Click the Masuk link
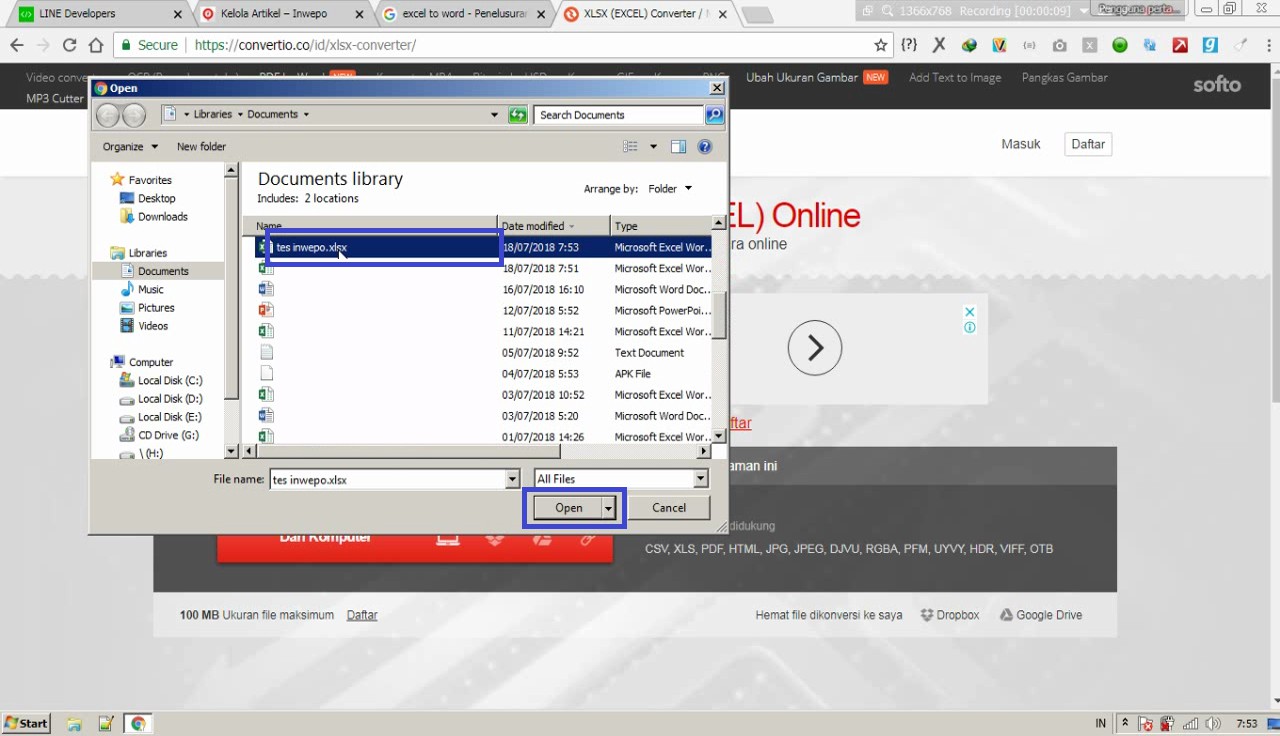 (x=1021, y=144)
